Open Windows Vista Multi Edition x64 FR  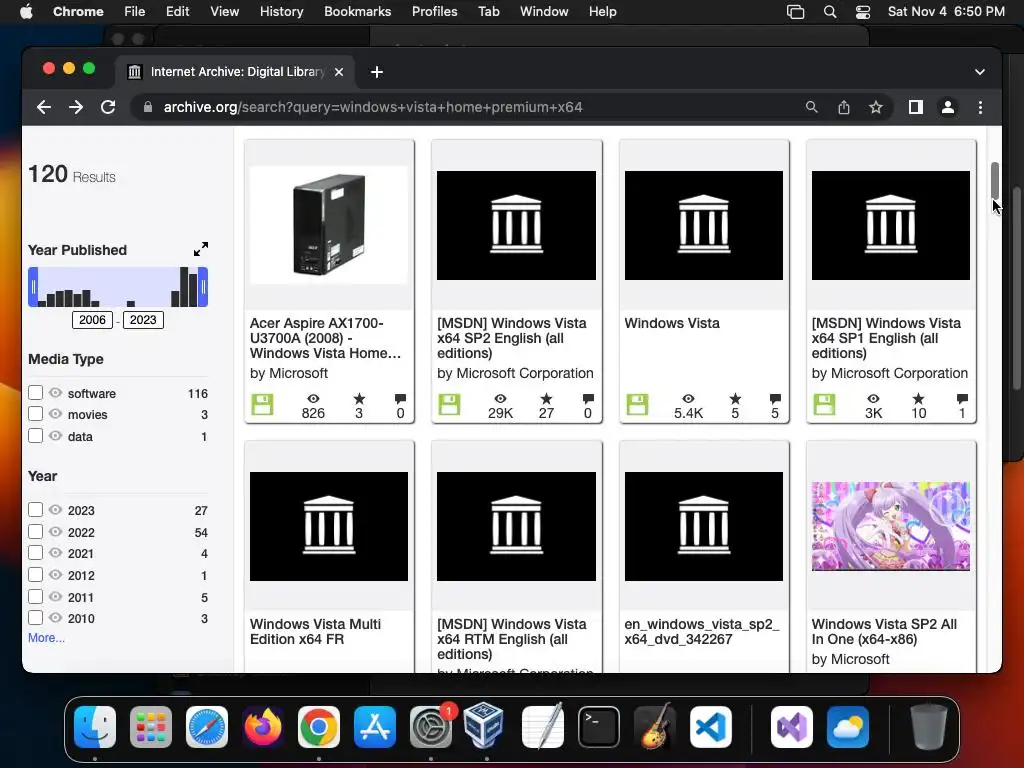[x=315, y=632]
